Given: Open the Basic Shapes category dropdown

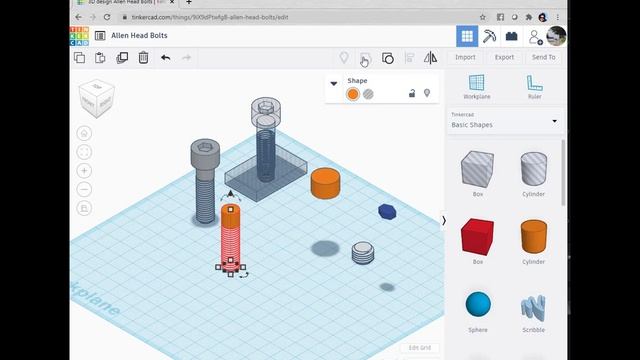Looking at the screenshot, I should point(504,121).
